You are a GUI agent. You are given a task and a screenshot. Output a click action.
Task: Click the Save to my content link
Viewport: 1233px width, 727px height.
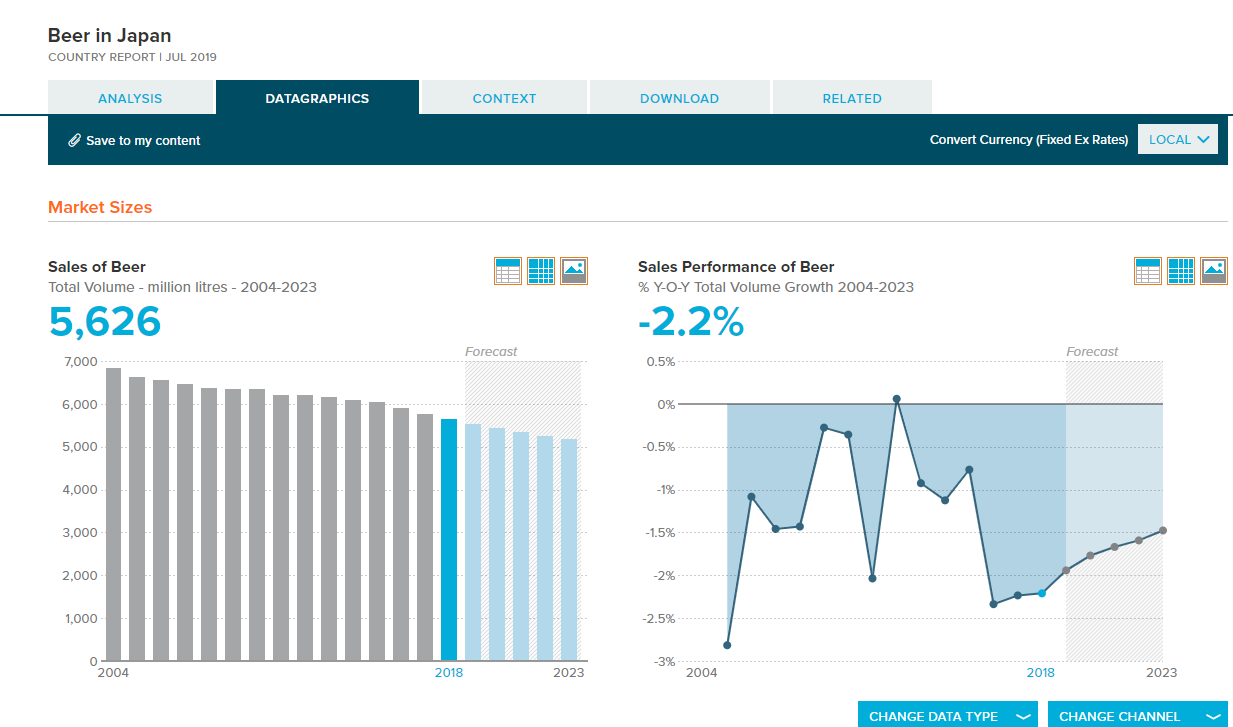[143, 141]
